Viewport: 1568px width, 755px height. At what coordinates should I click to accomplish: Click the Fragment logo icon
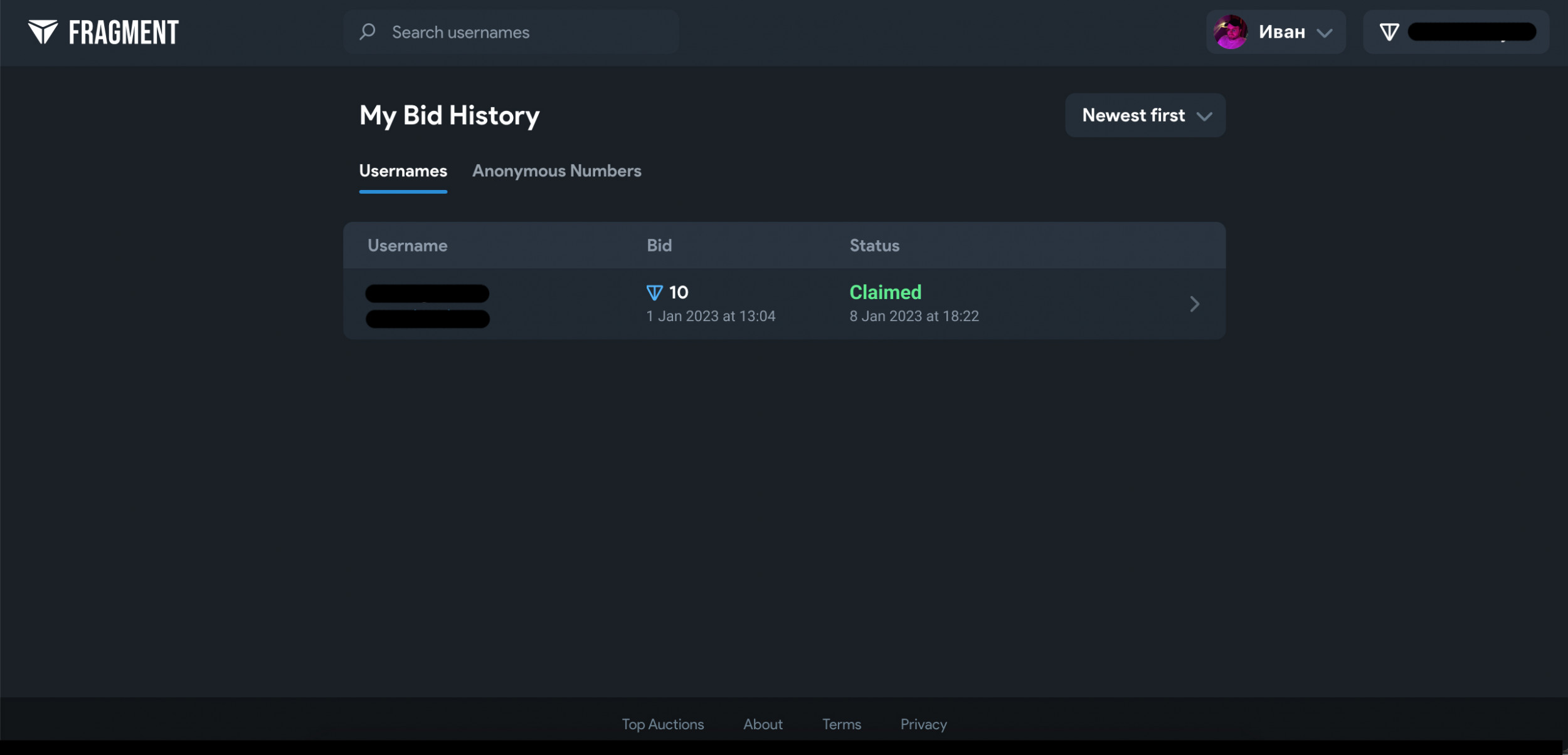tap(43, 31)
